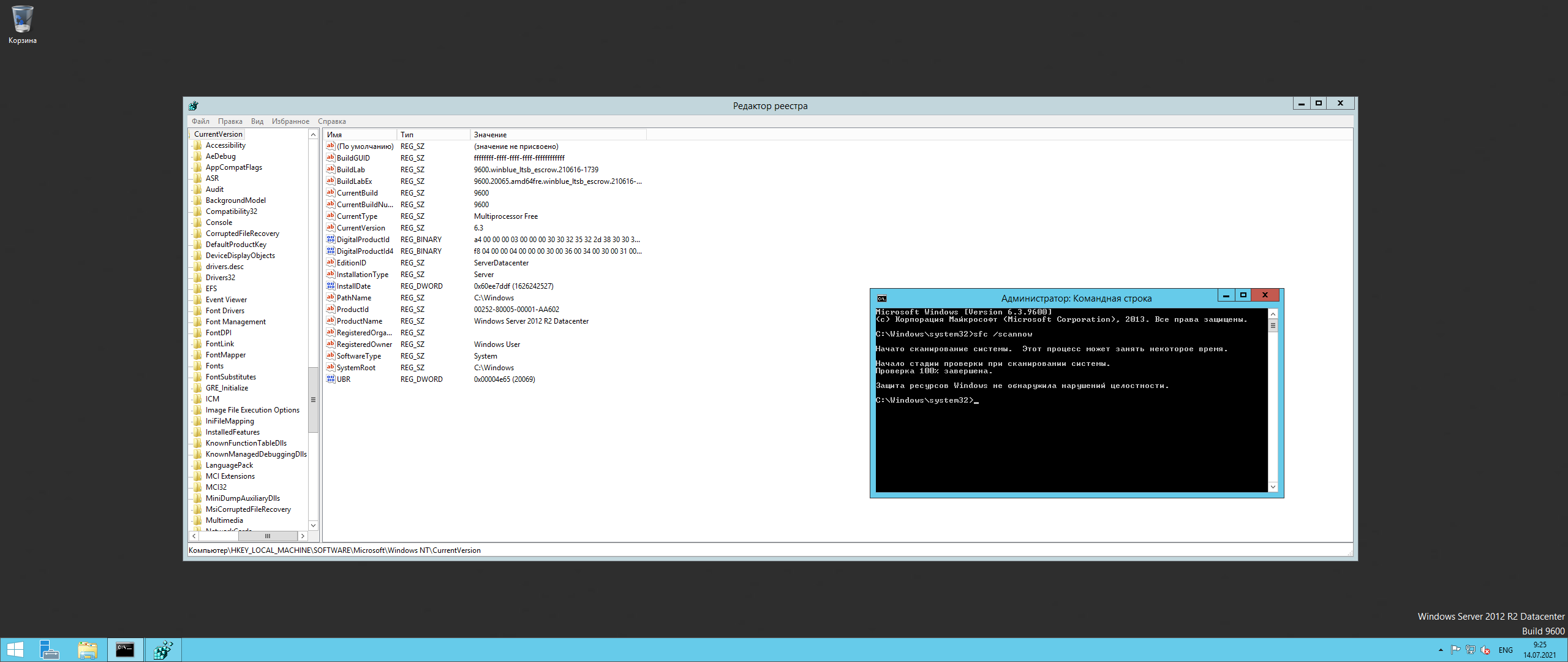Click the ProductName string value icon

pyautogui.click(x=331, y=321)
